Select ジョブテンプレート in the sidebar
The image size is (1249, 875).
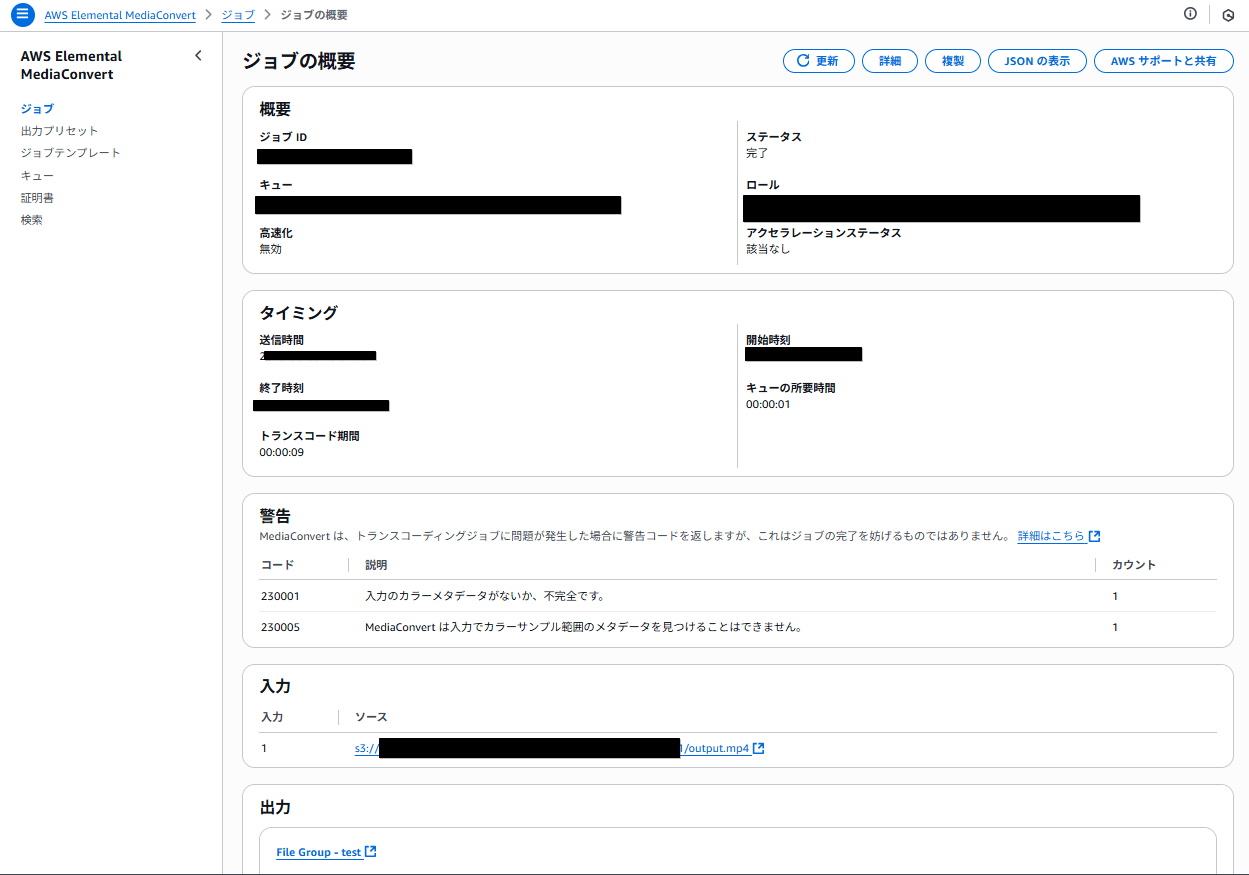click(70, 153)
